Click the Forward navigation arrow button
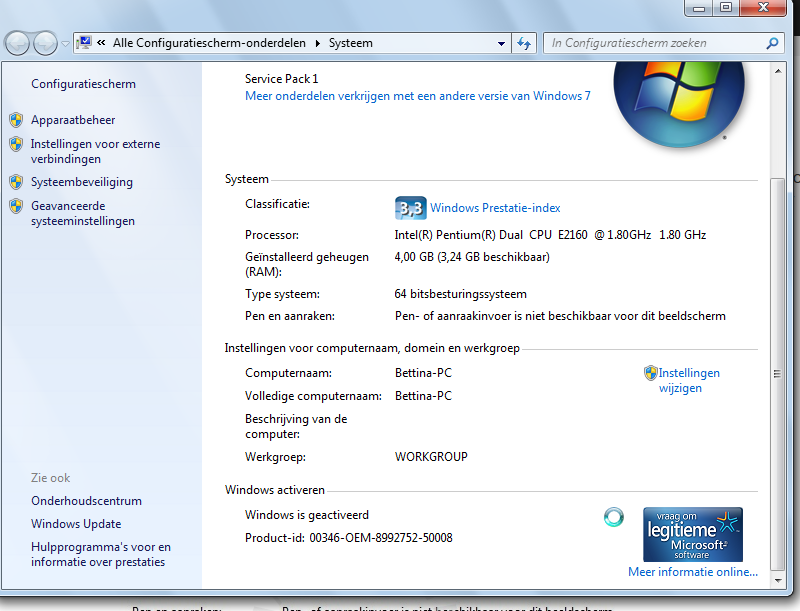 (x=45, y=43)
